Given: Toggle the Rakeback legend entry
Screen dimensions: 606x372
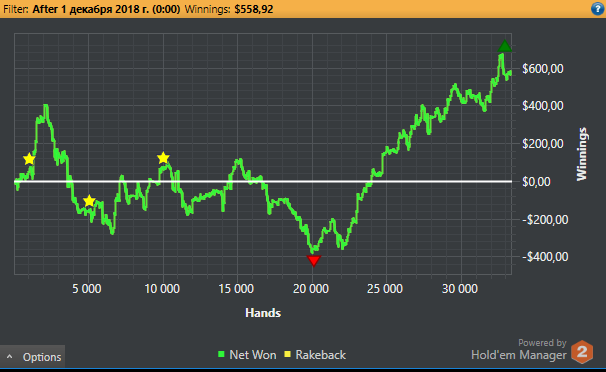Looking at the screenshot, I should click(315, 355).
